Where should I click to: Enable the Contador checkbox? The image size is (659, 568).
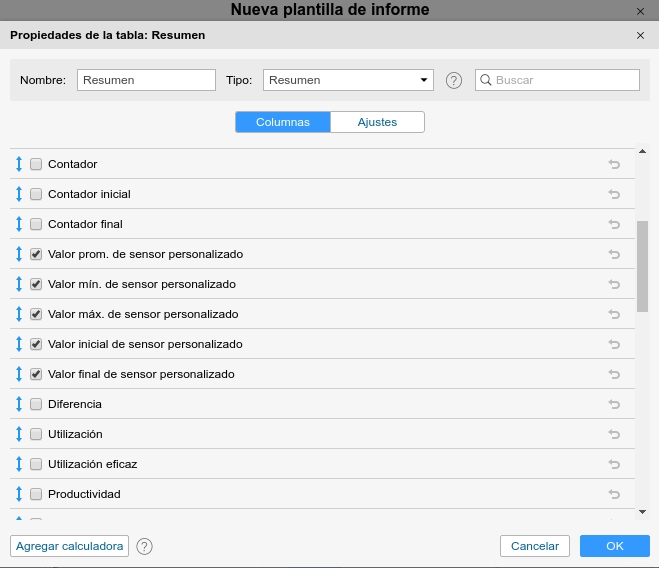click(x=36, y=164)
